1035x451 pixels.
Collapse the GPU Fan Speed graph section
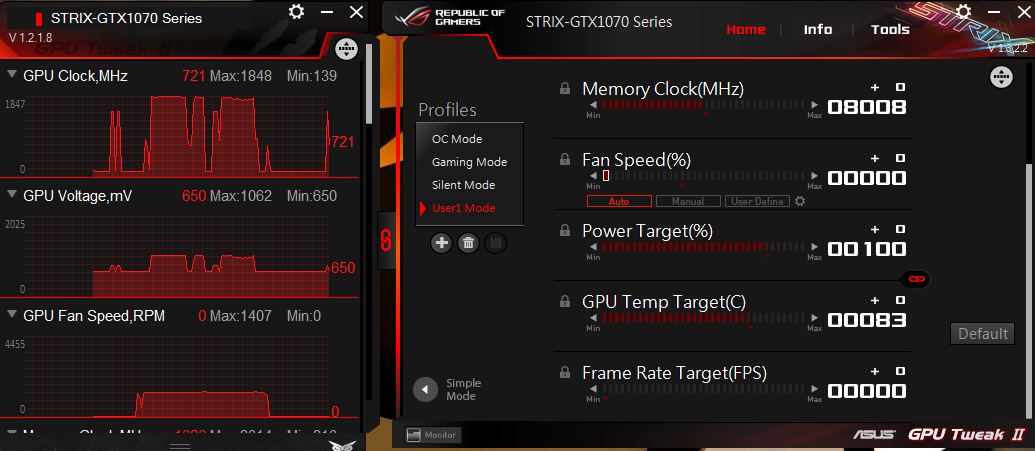(x=11, y=316)
